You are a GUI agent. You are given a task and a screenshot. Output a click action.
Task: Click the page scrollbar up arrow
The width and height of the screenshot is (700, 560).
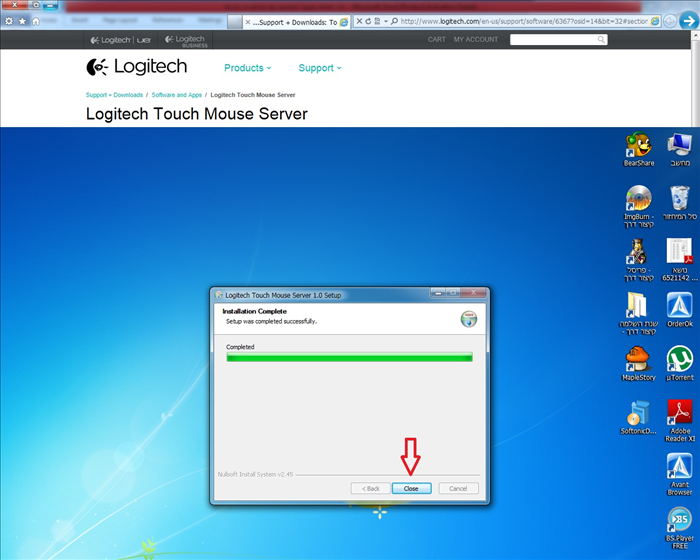tap(696, 35)
